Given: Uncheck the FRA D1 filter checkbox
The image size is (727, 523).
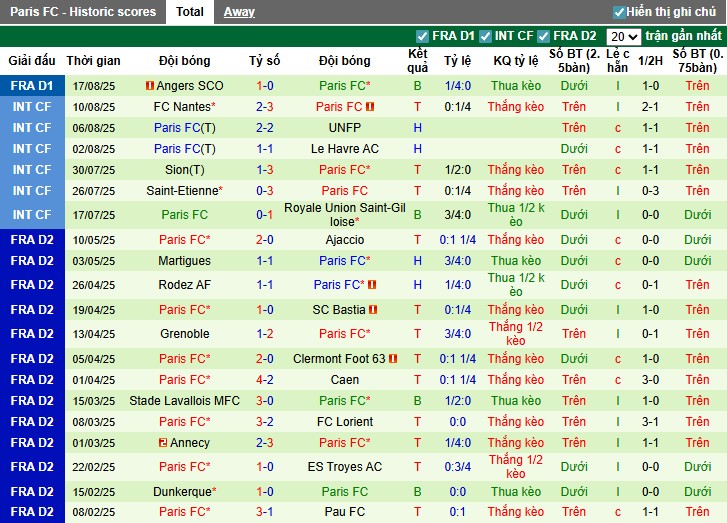Looking at the screenshot, I should (422, 36).
